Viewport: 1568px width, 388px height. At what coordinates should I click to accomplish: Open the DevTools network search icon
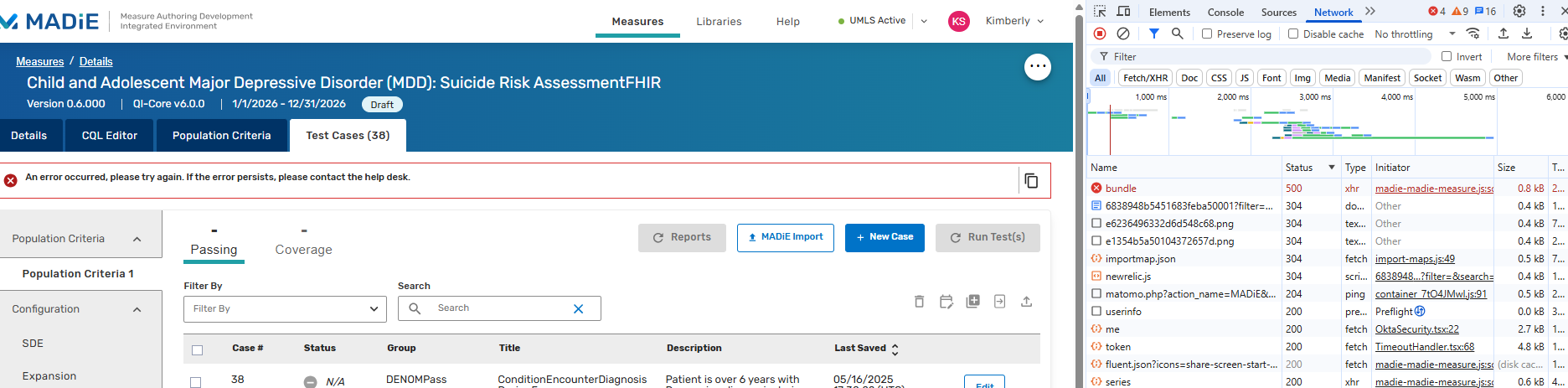tap(1177, 34)
